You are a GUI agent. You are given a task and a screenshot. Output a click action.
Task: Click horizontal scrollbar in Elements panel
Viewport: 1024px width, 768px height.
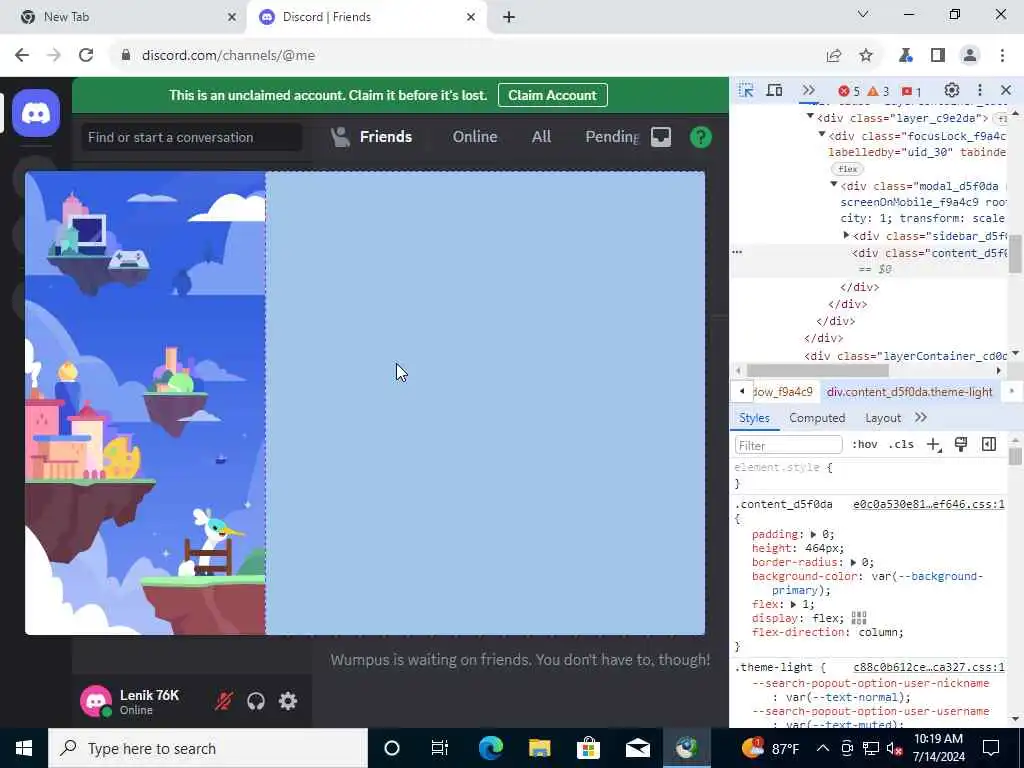(818, 370)
